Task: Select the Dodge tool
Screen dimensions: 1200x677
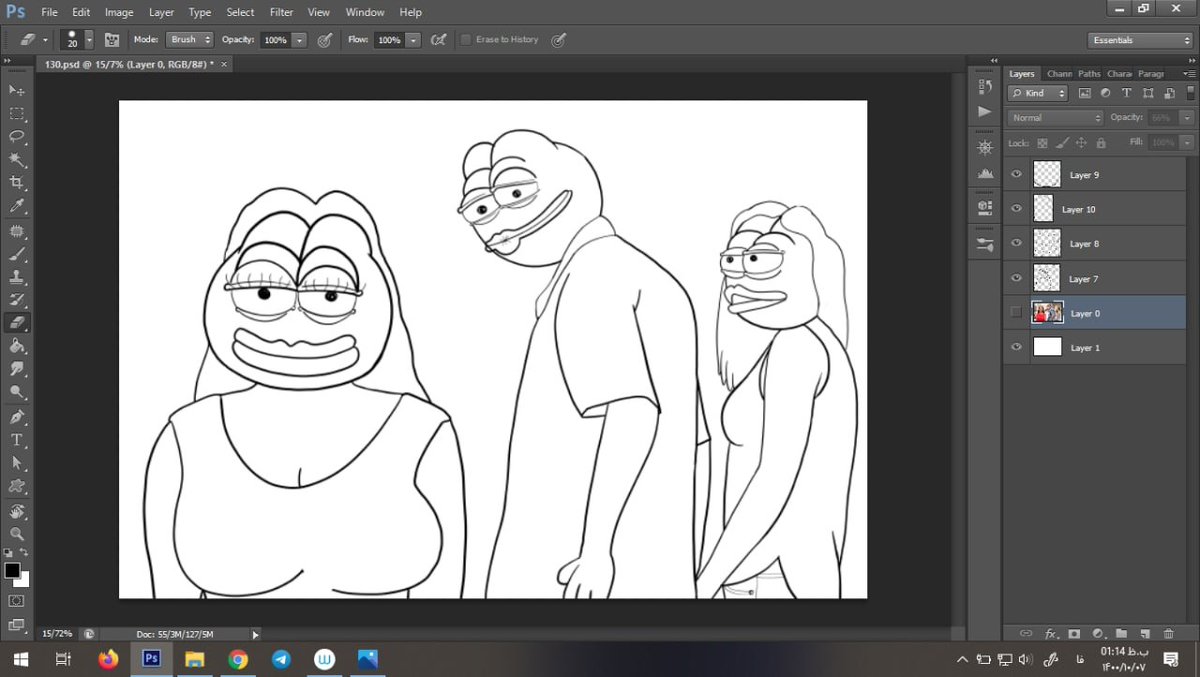Action: click(x=17, y=392)
